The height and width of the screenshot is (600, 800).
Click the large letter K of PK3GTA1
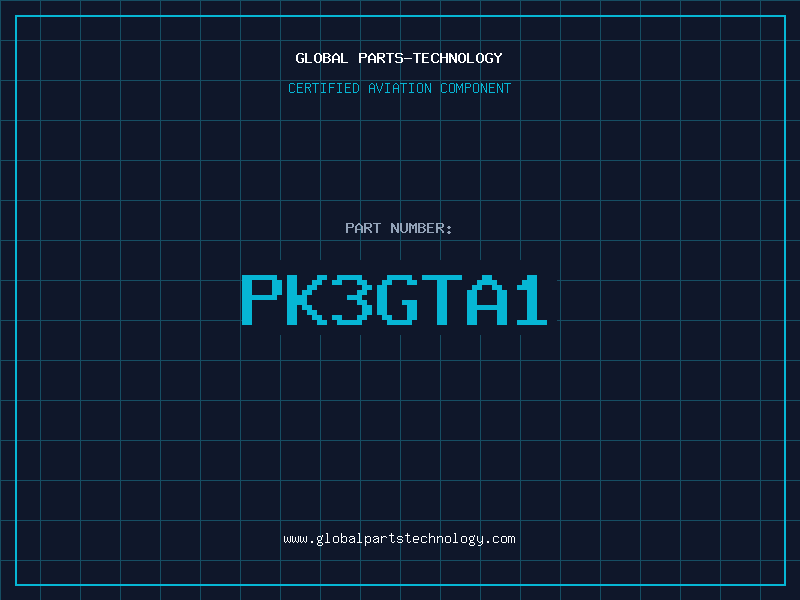(x=307, y=299)
